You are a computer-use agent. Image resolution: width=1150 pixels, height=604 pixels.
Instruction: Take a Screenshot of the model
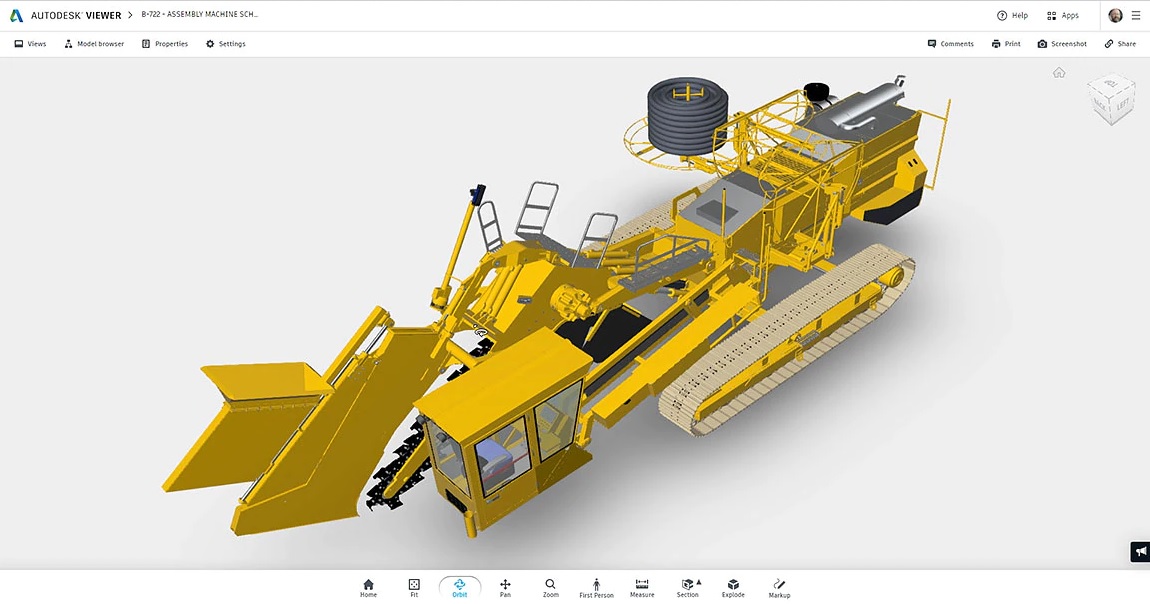(1062, 44)
